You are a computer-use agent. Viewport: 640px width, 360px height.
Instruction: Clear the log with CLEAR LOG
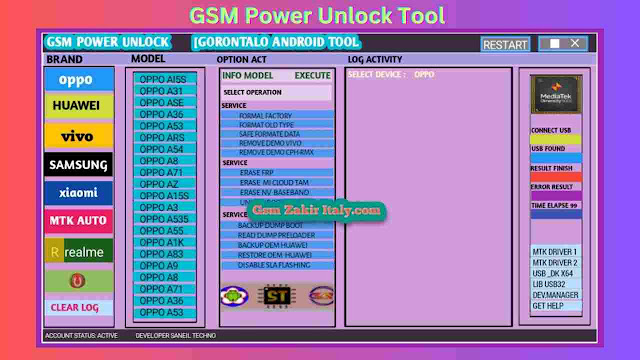tap(79, 307)
